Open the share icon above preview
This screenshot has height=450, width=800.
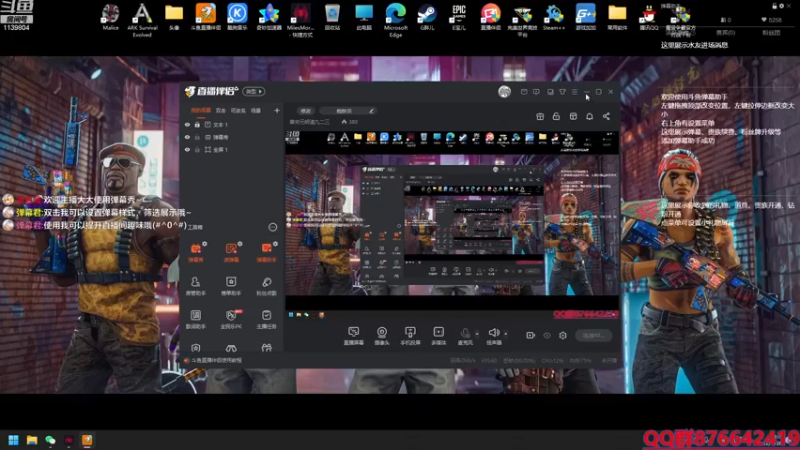point(606,116)
